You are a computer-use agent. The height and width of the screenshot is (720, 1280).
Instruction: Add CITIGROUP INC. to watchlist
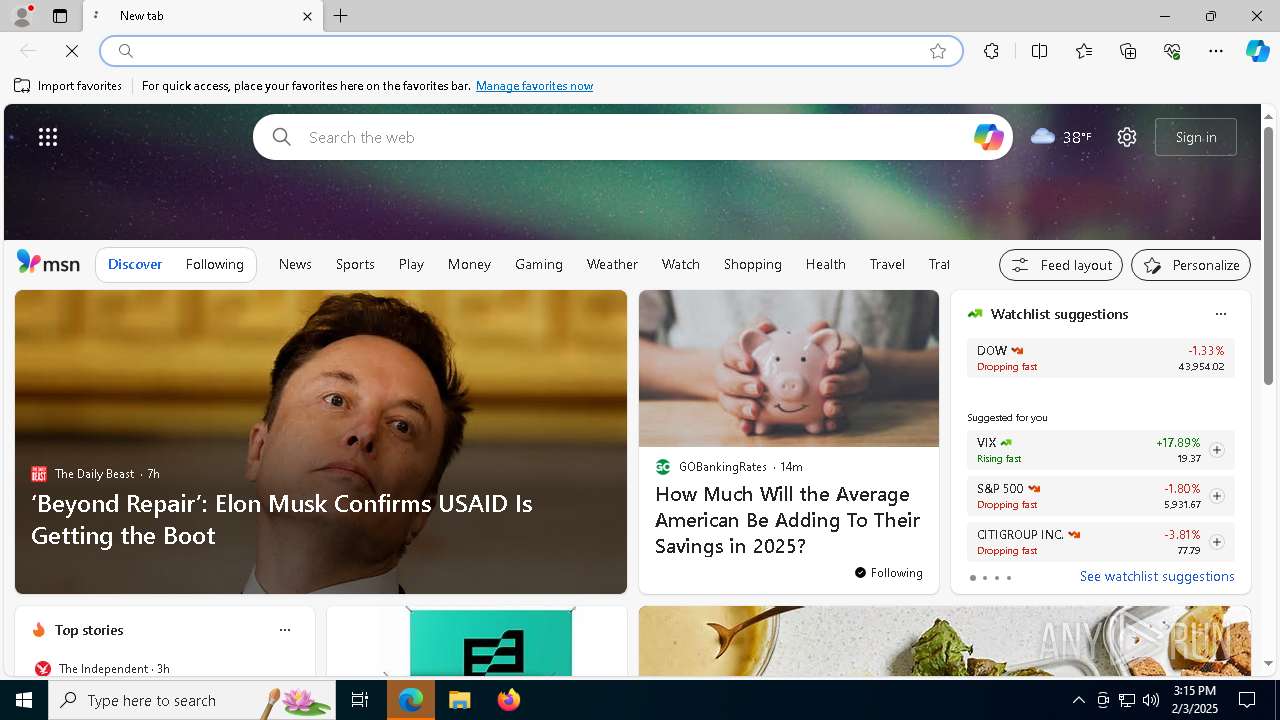point(1216,542)
